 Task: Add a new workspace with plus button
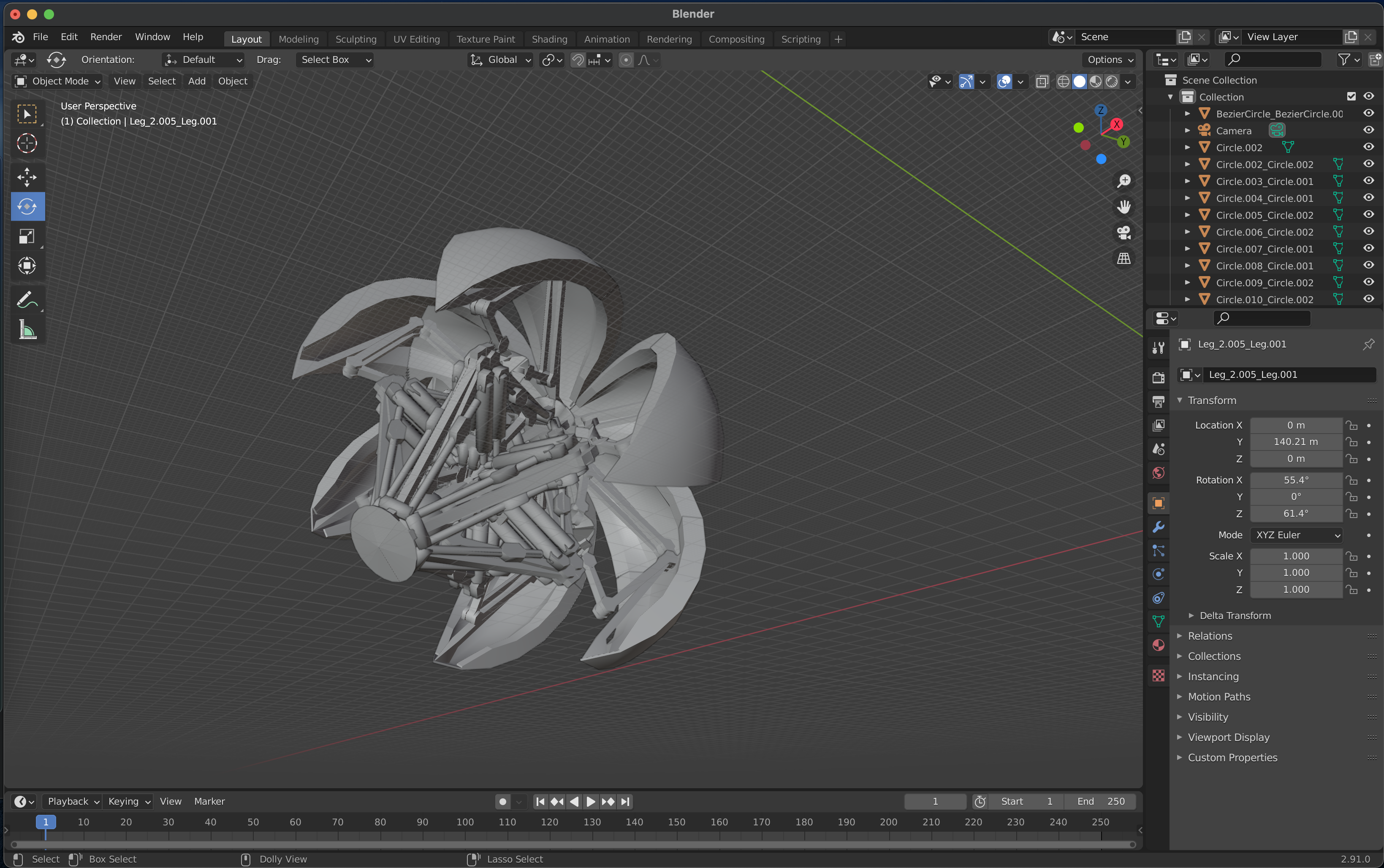[838, 39]
